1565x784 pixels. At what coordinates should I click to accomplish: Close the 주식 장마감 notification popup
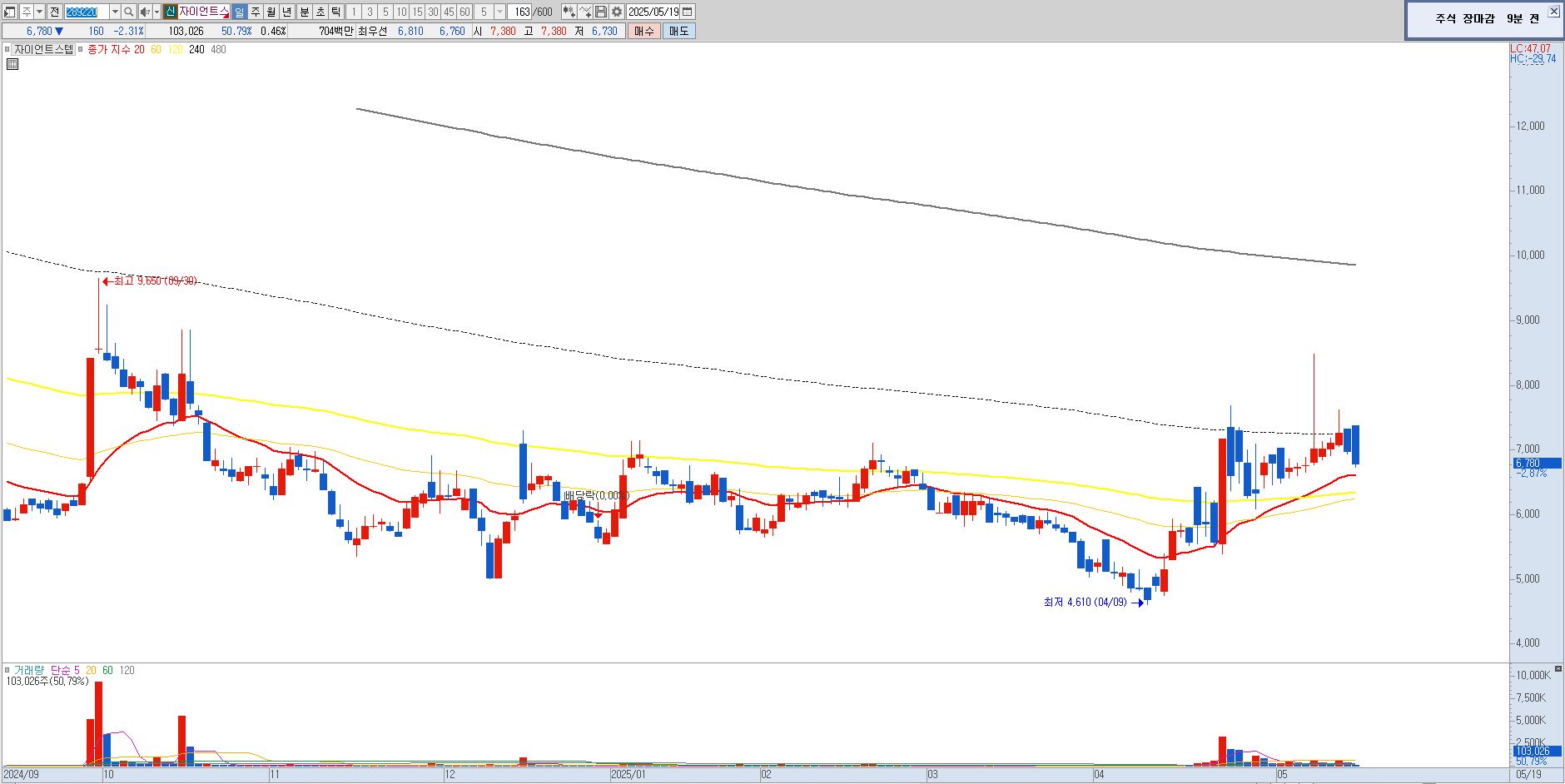(x=1553, y=12)
